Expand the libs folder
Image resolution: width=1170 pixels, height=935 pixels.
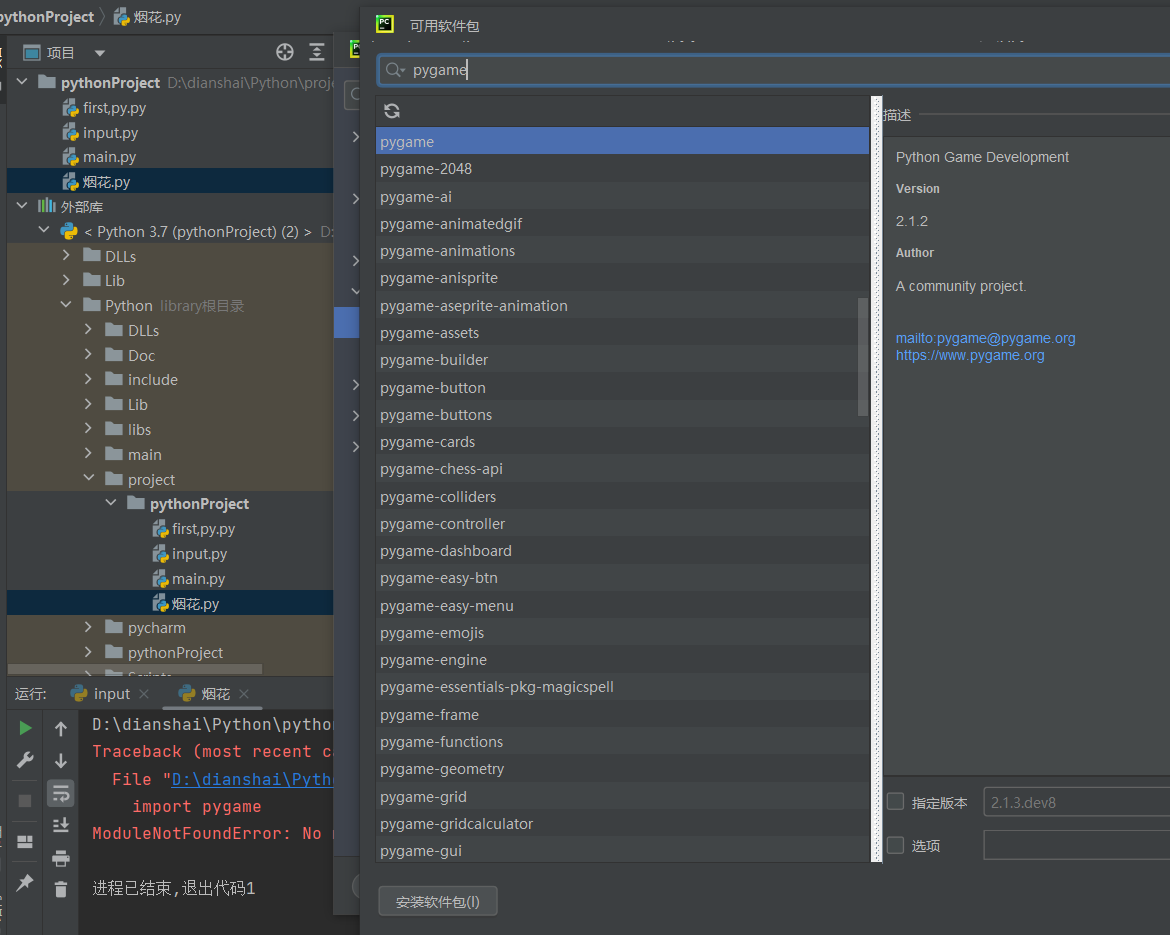[x=88, y=429]
